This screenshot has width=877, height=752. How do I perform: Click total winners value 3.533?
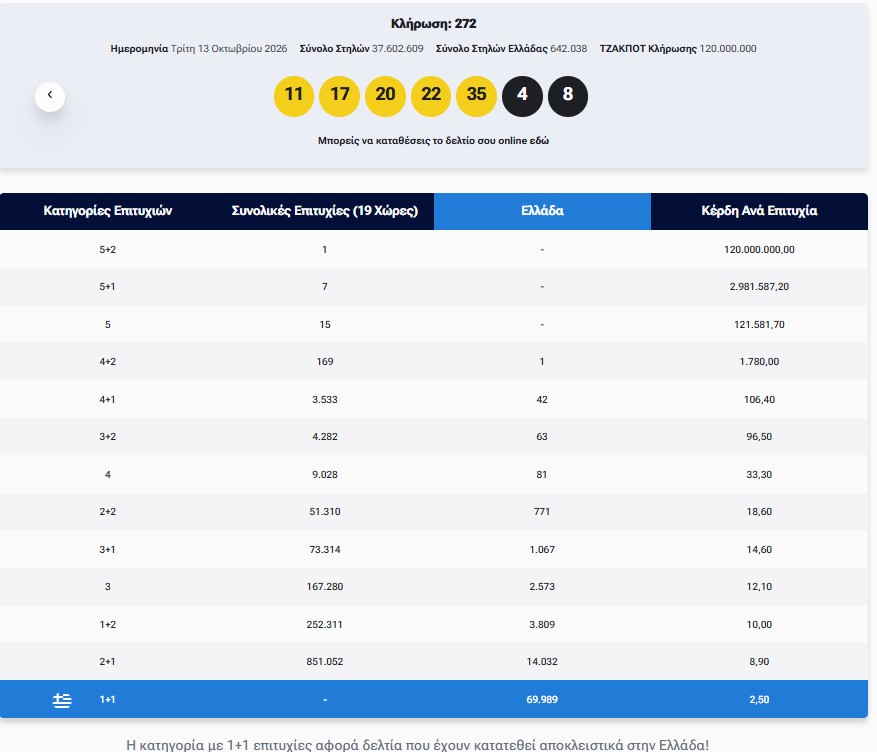(x=325, y=399)
